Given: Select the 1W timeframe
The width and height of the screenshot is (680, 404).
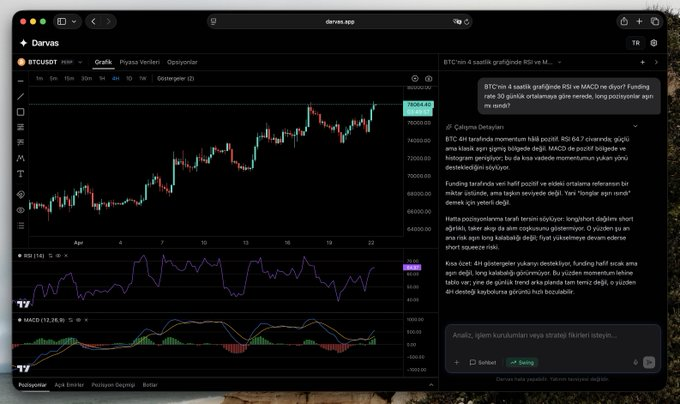Looking at the screenshot, I should click(142, 78).
